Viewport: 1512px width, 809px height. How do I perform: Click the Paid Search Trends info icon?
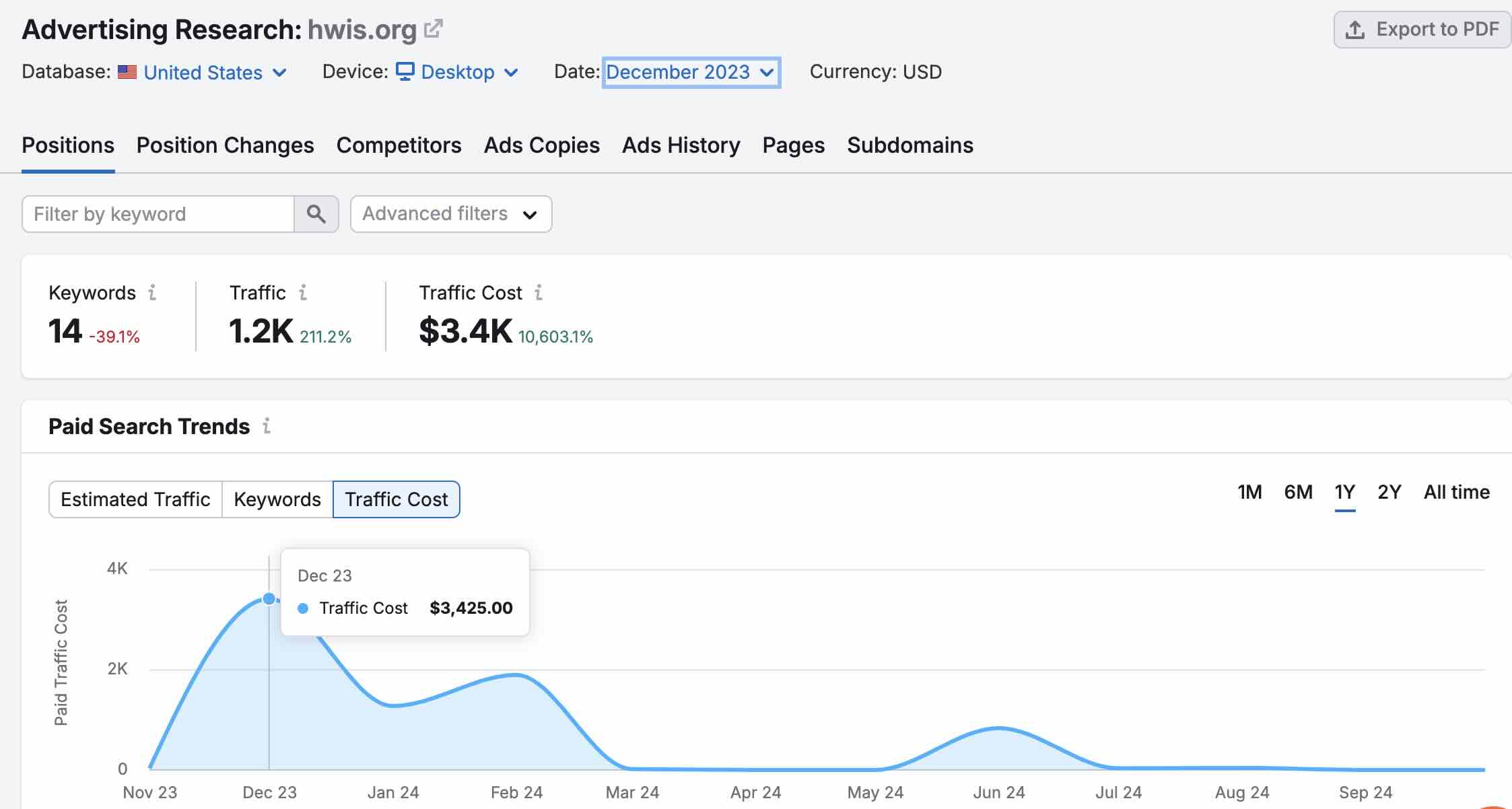coord(267,426)
